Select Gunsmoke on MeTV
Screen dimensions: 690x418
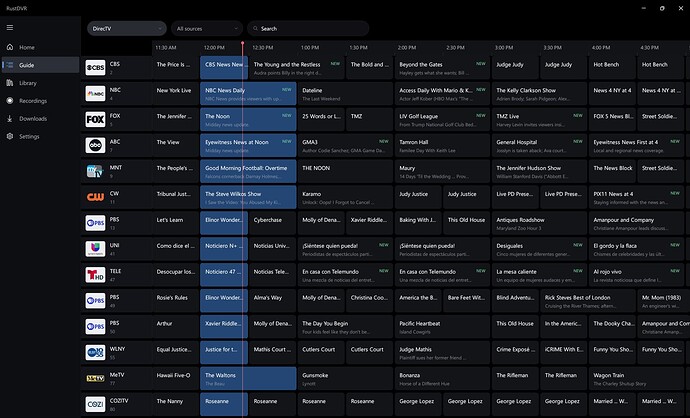tap(345, 378)
